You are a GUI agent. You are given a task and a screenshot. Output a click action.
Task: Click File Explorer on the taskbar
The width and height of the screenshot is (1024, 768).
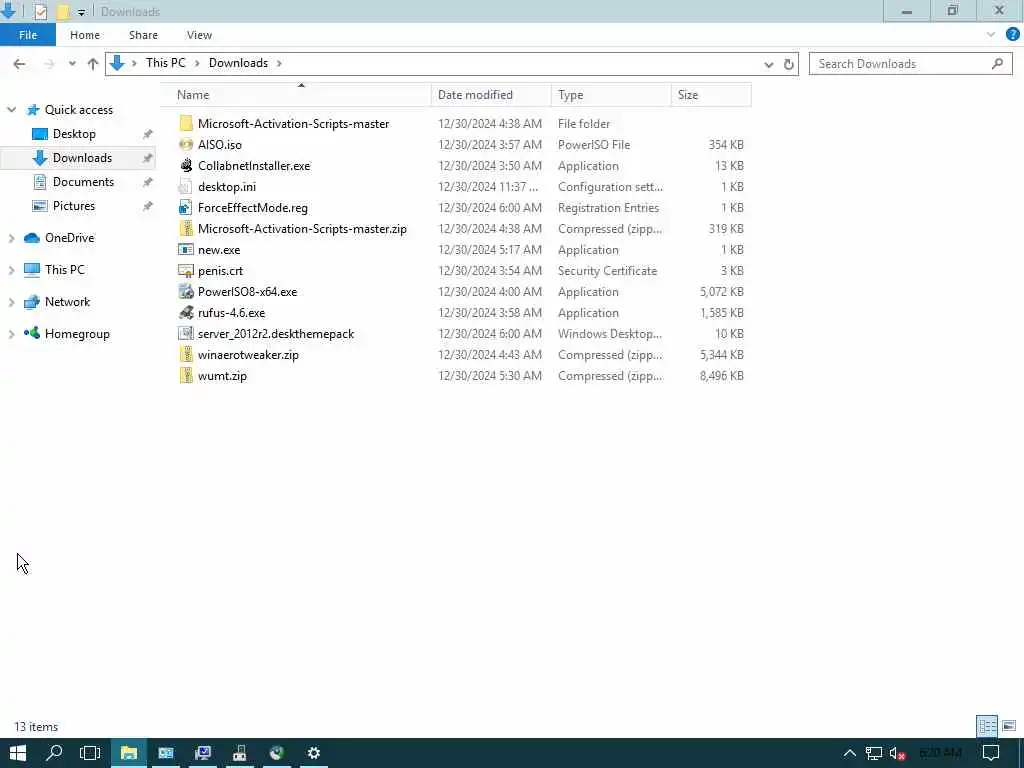129,753
